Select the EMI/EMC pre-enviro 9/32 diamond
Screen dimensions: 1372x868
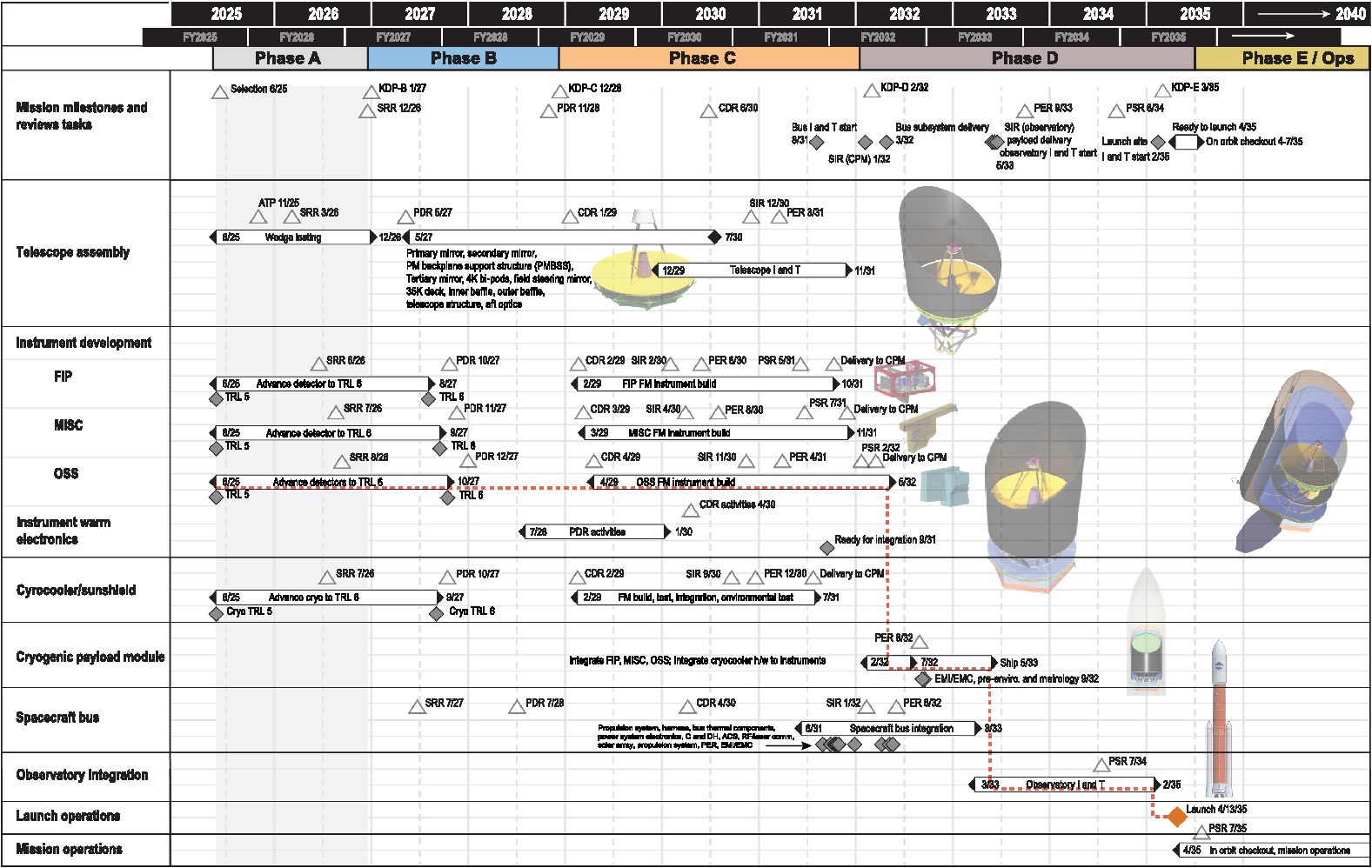(924, 678)
